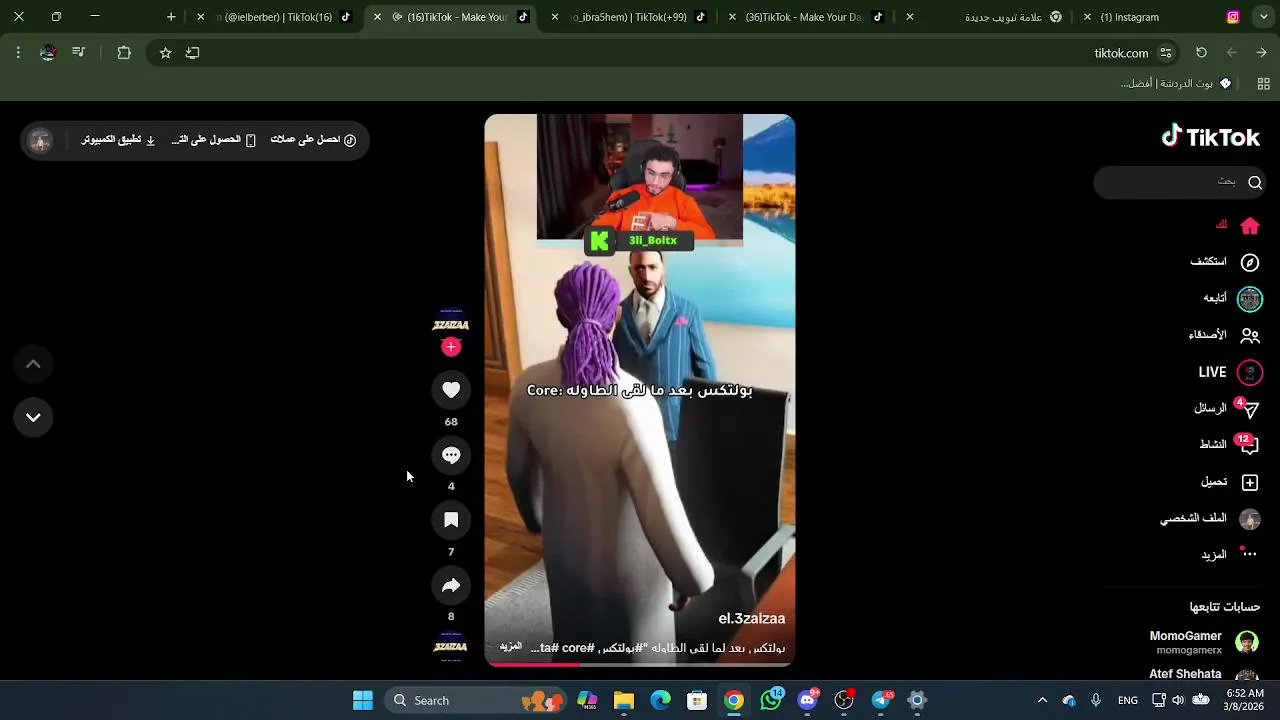This screenshot has height=720, width=1280.
Task: Open the sound disc below the share count
Action: pos(451,647)
